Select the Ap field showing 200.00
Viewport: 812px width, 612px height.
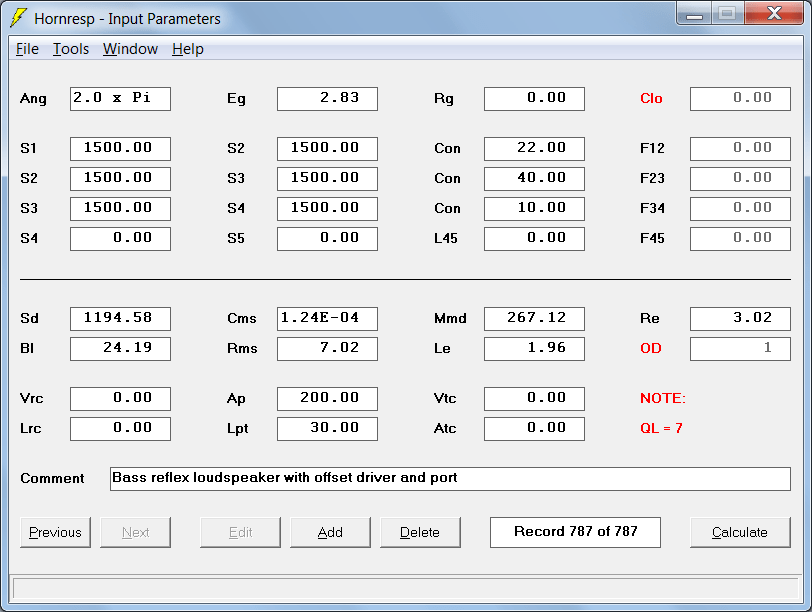(327, 399)
